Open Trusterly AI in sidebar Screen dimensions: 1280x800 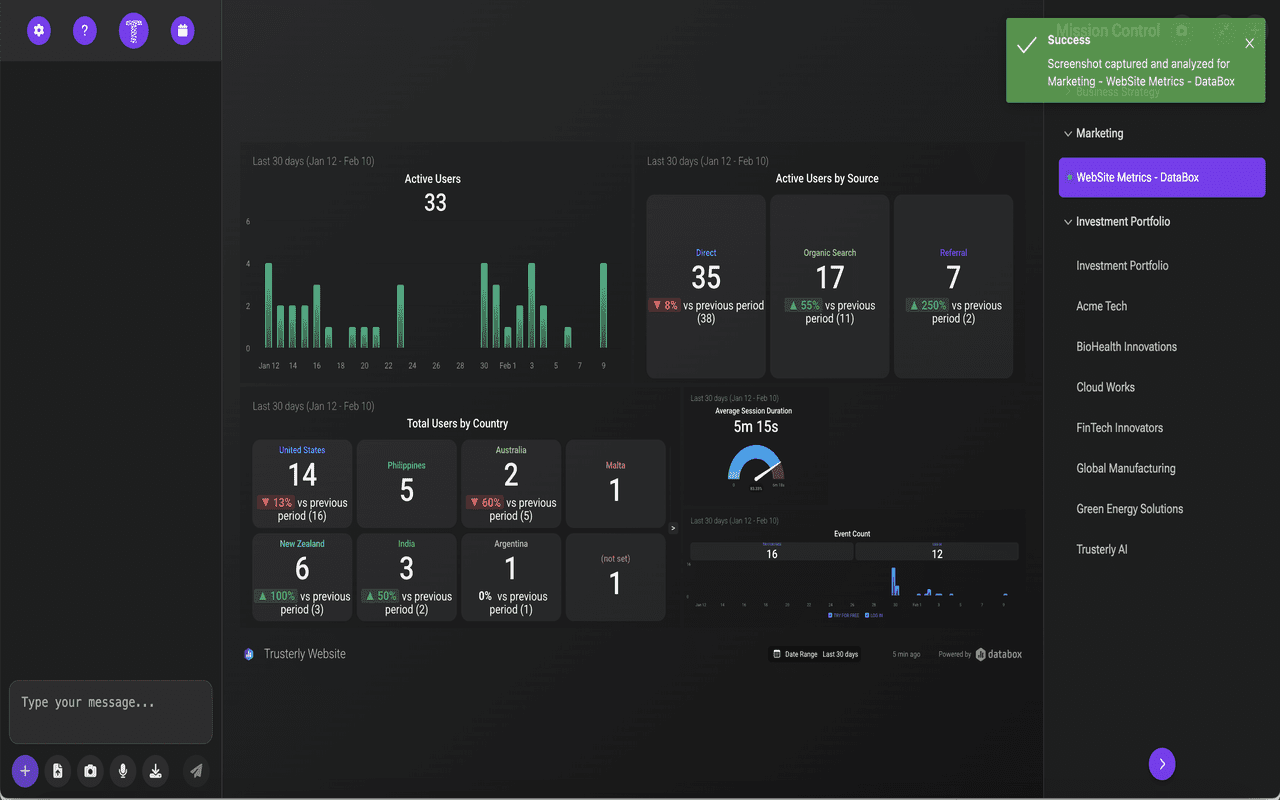[1102, 549]
